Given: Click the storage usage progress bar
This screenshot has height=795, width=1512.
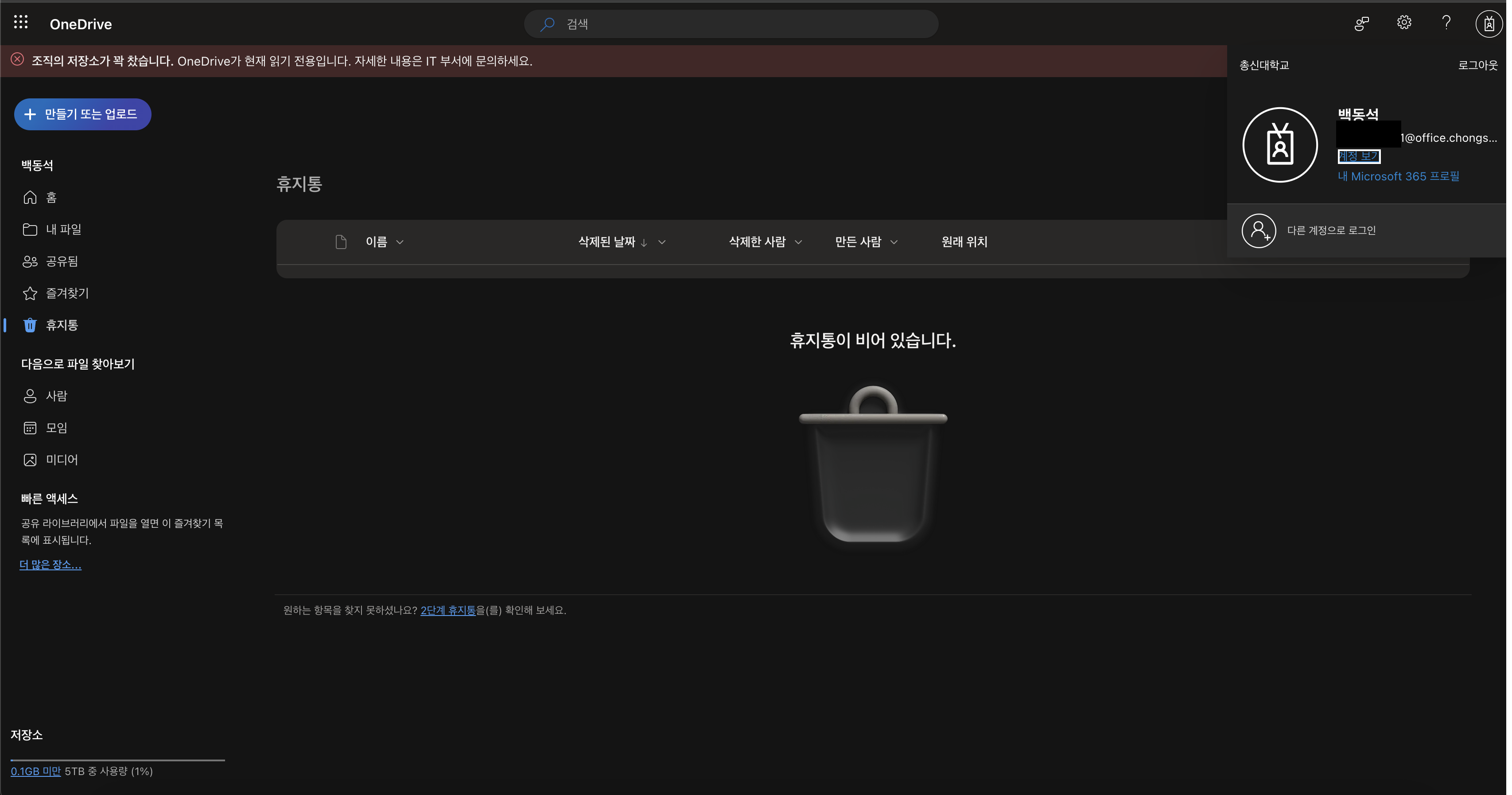Looking at the screenshot, I should pyautogui.click(x=117, y=760).
